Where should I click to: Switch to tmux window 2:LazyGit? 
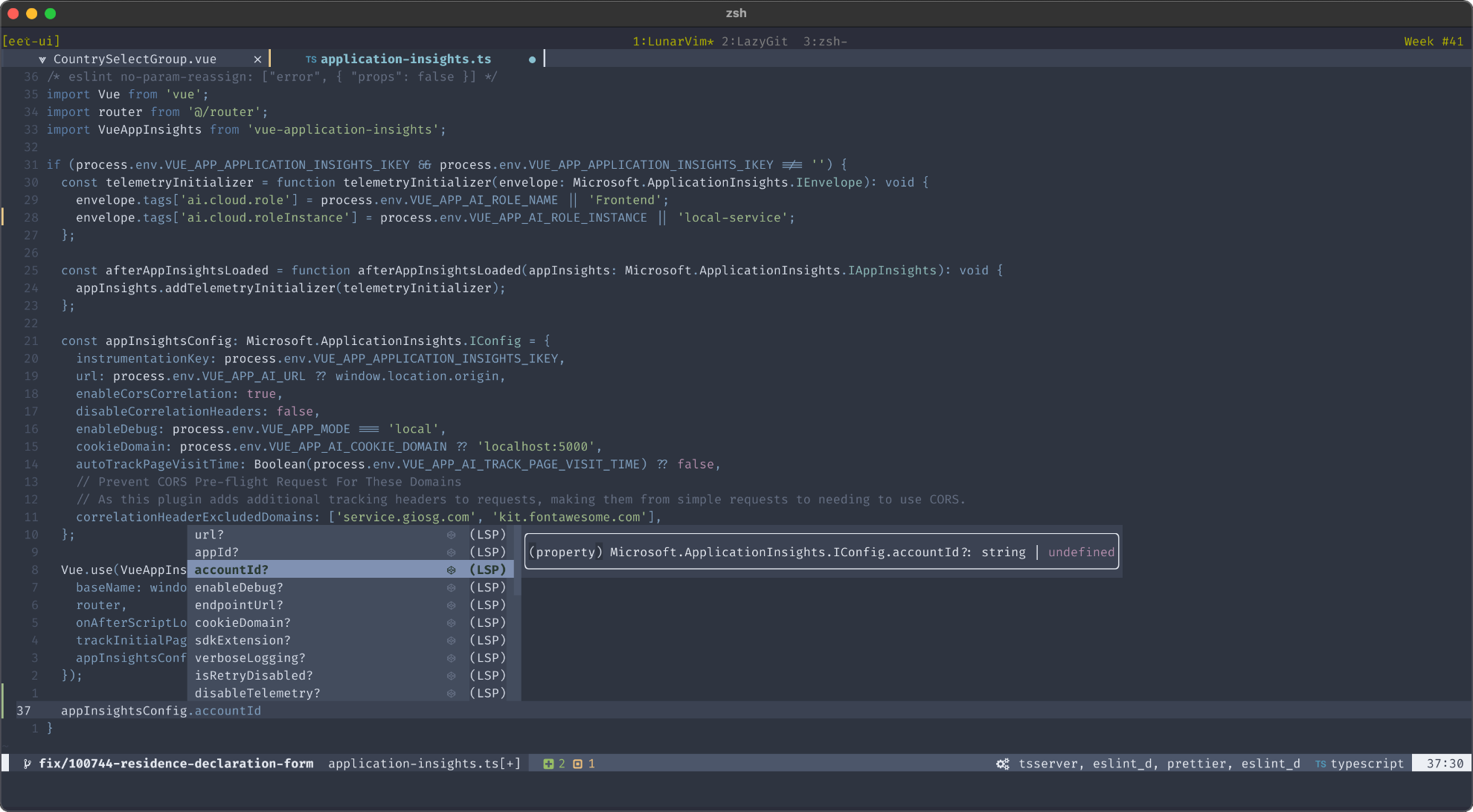click(x=754, y=42)
